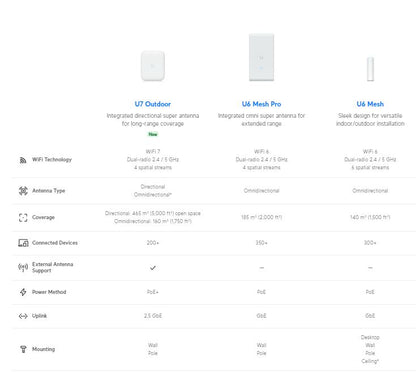416x372 pixels.
Task: Select the Power Method label
Action: tap(49, 292)
